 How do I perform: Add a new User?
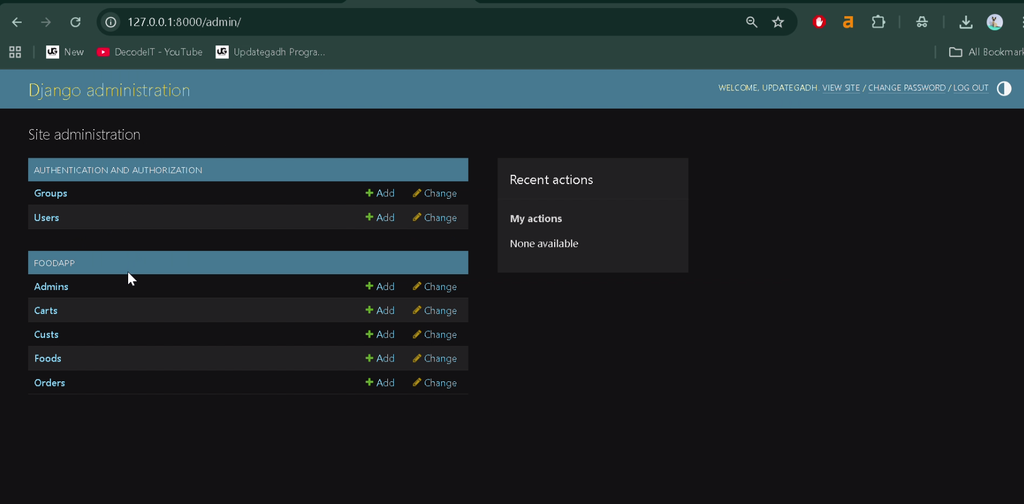[x=379, y=217]
